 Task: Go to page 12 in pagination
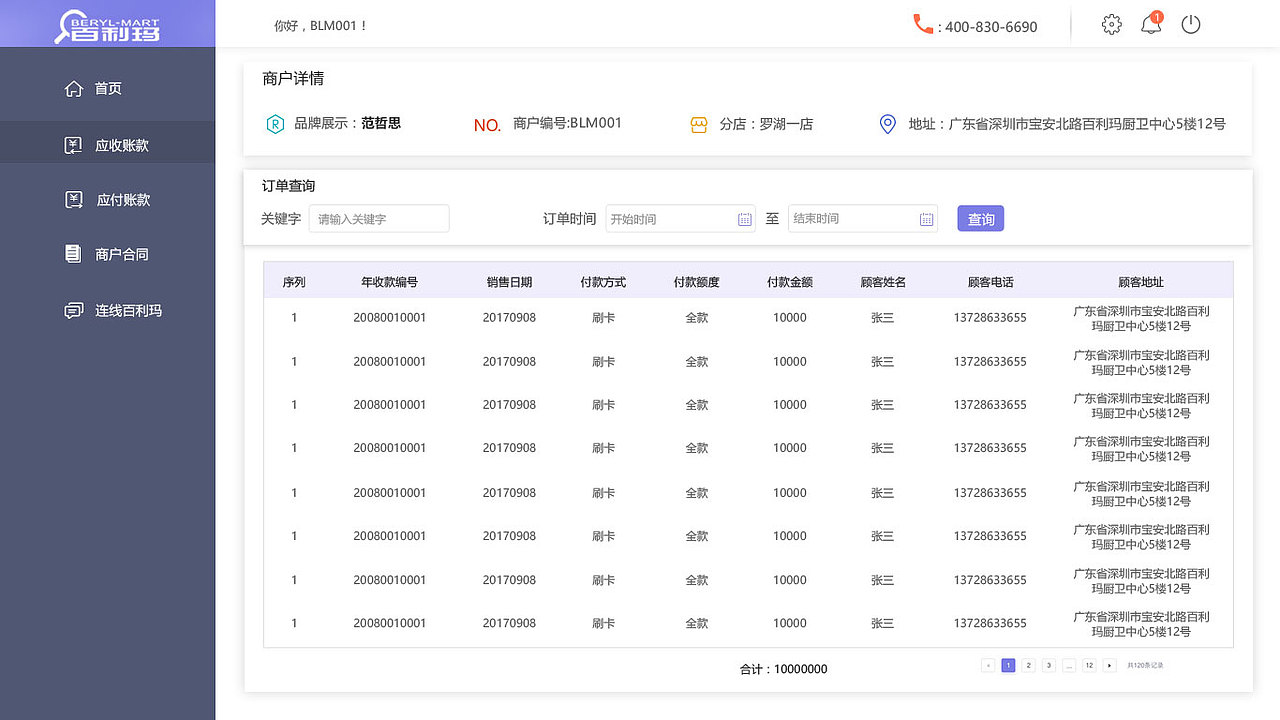pos(1089,665)
